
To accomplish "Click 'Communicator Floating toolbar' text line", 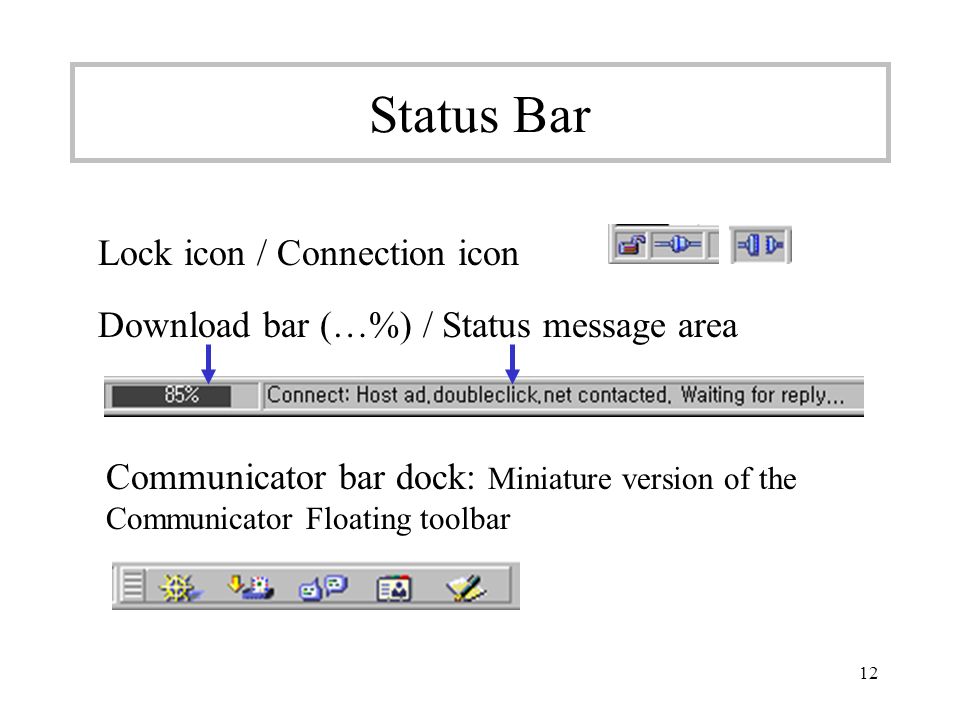I will (x=308, y=520).
